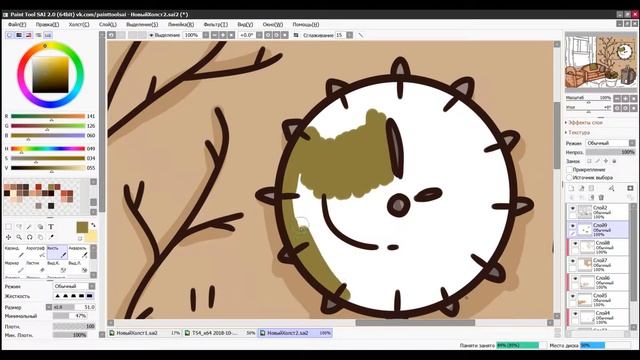Screen dimensions: 640x360
Task: Select the Rotate canvas tool
Action: [30, 237]
